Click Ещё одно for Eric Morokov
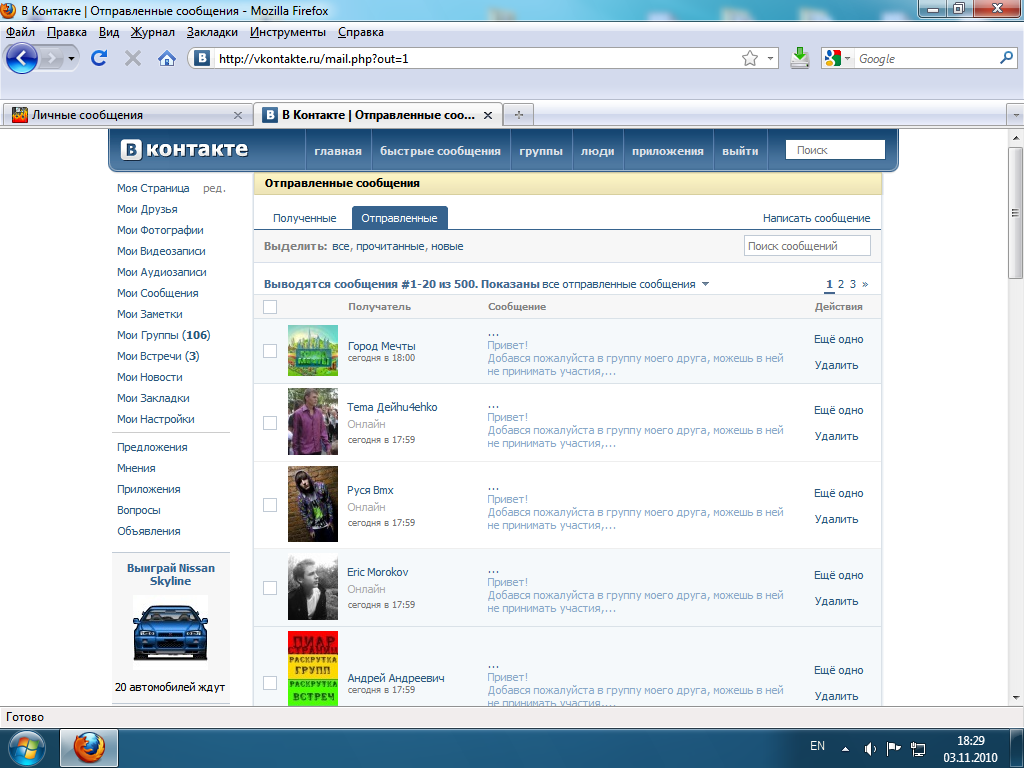1024x768 pixels. point(839,575)
